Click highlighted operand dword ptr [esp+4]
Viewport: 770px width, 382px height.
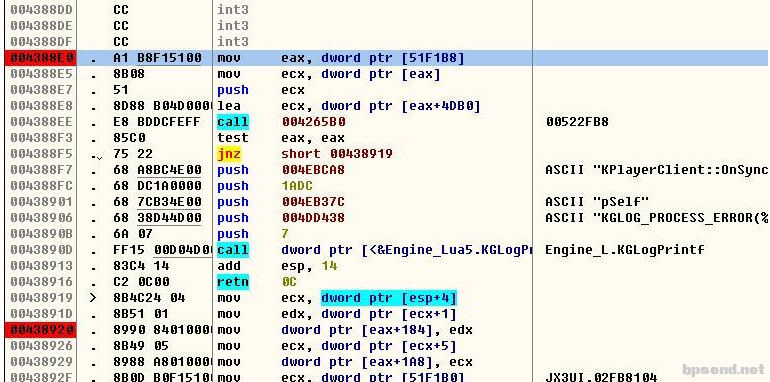coord(389,298)
